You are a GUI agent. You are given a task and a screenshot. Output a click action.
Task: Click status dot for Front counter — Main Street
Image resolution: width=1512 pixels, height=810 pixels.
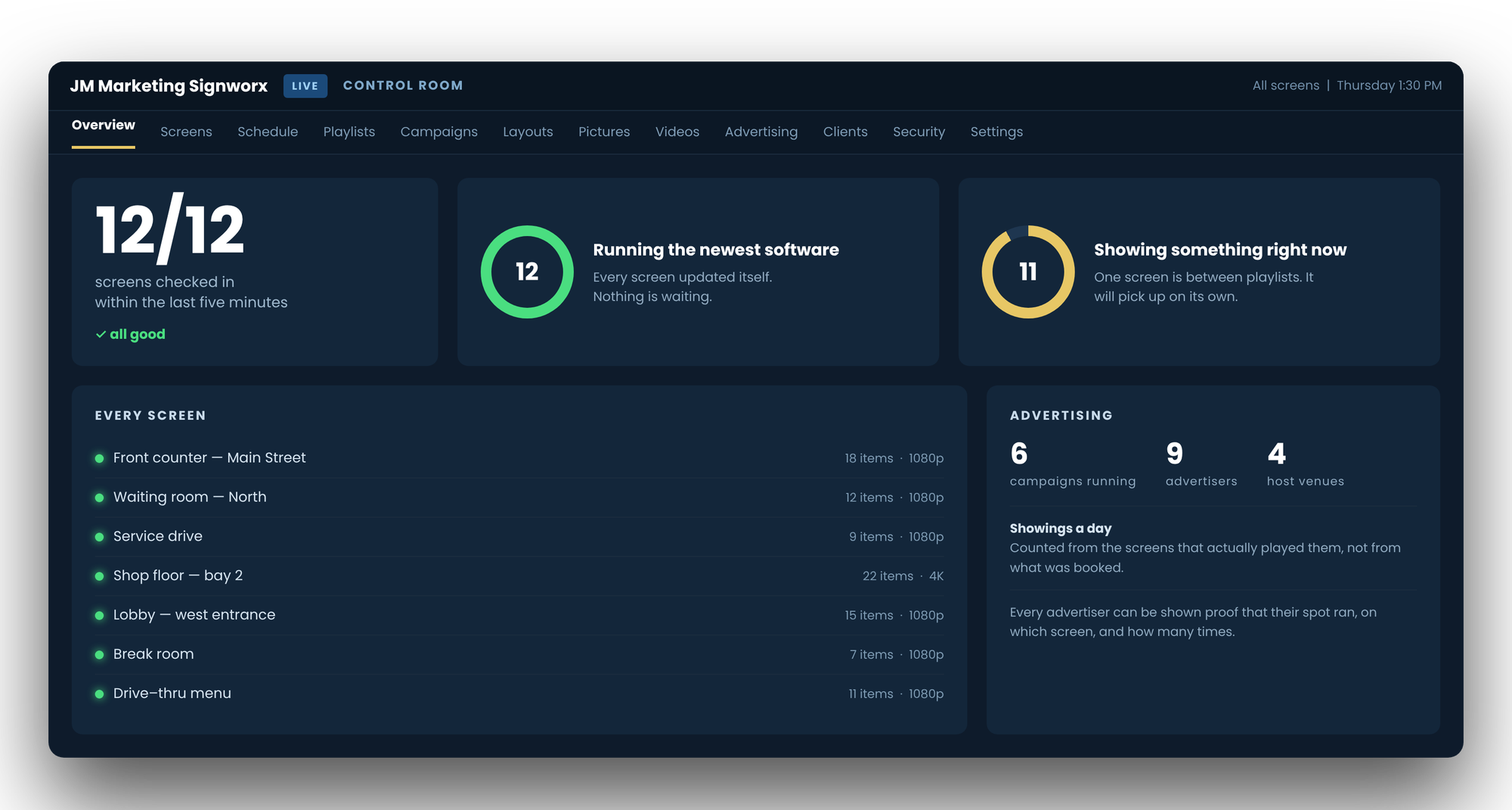pos(99,458)
